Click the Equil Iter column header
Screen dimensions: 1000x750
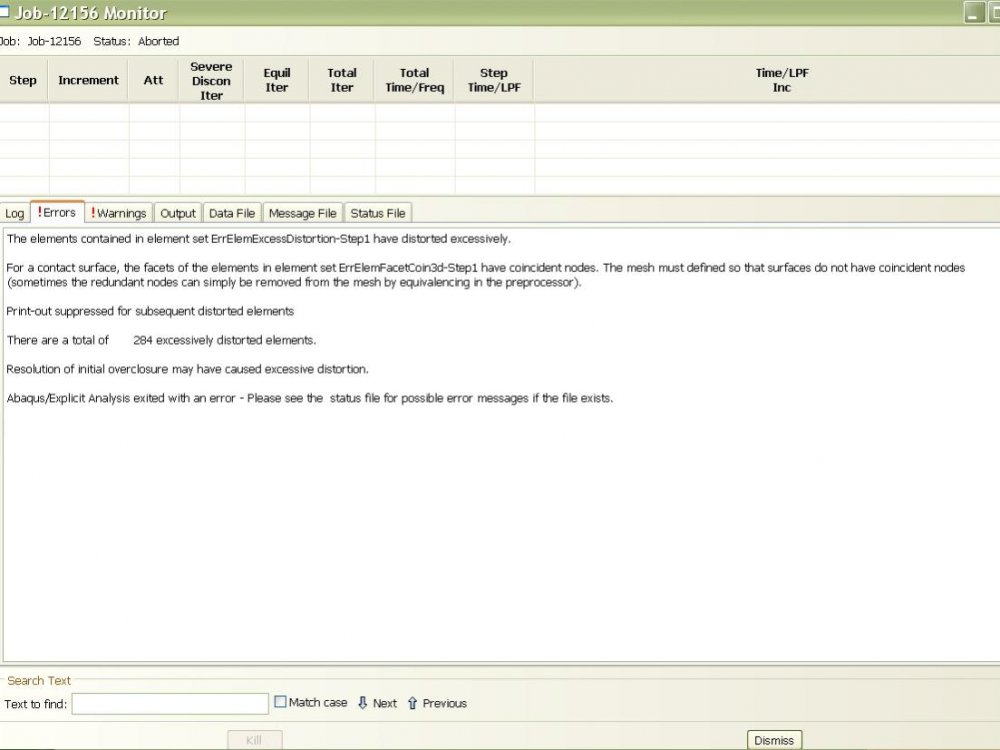point(277,80)
